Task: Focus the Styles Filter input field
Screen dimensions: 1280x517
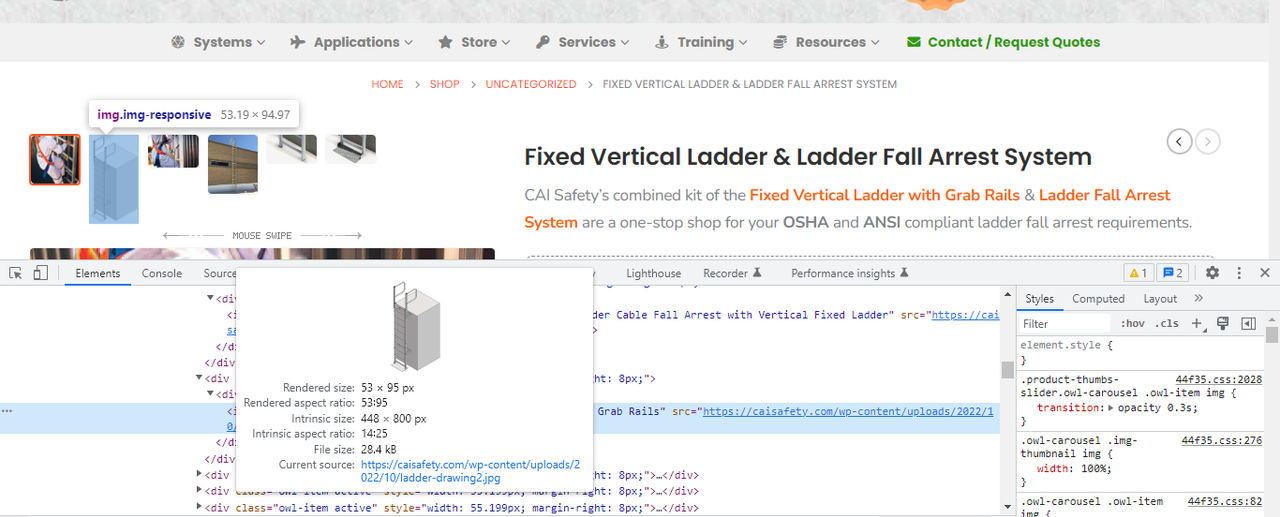Action: (x=1065, y=323)
